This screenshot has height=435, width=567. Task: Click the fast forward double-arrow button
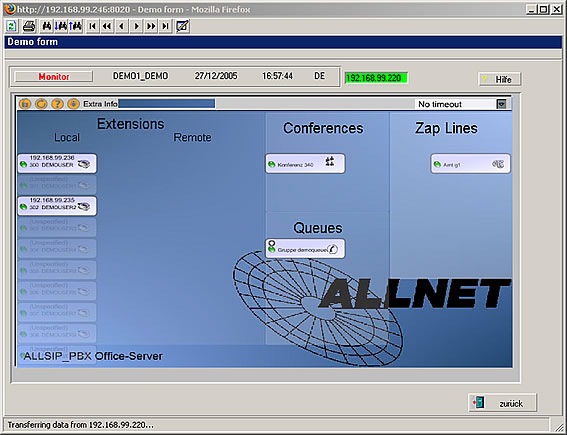point(151,26)
